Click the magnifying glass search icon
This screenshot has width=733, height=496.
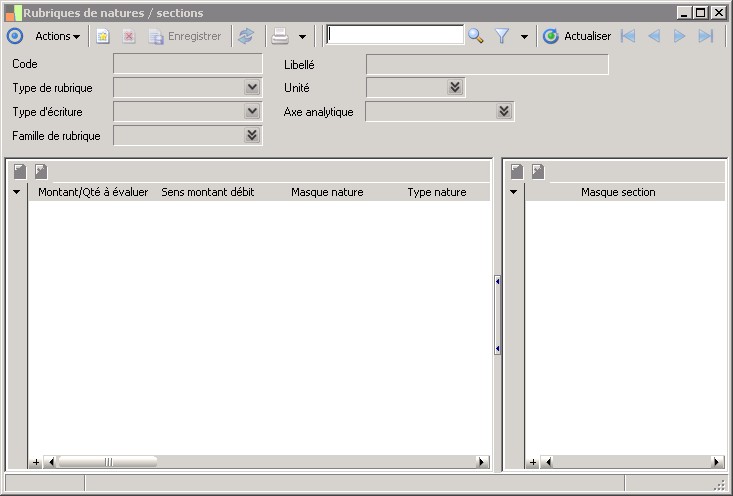tap(475, 36)
